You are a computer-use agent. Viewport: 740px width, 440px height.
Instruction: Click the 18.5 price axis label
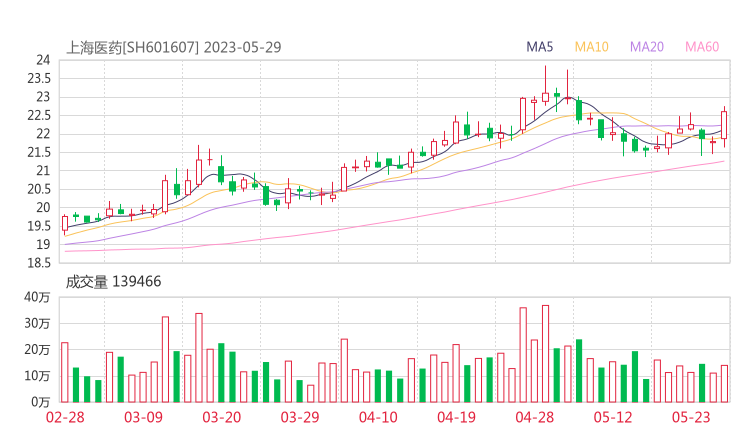coord(39,263)
